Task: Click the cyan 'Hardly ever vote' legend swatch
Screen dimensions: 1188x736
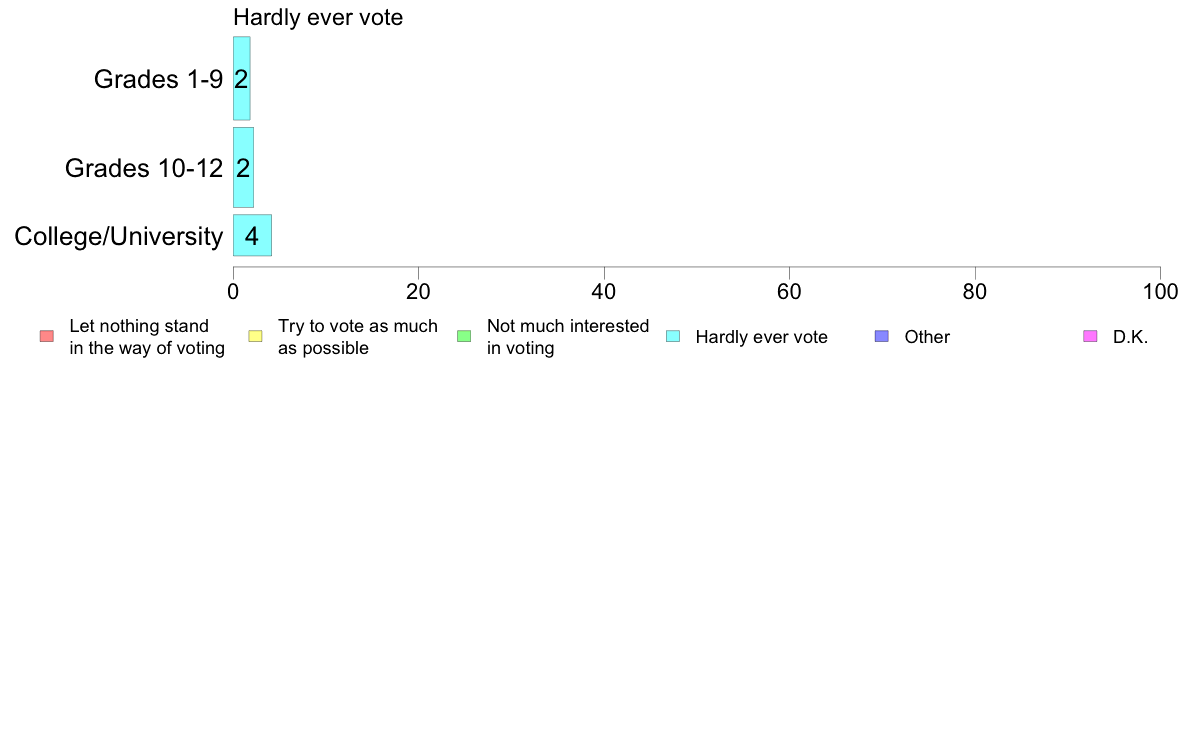Action: [x=673, y=337]
